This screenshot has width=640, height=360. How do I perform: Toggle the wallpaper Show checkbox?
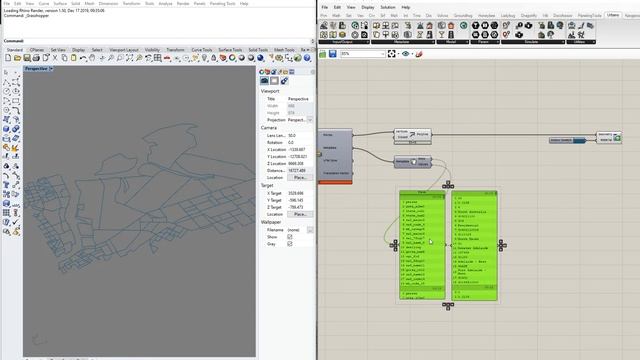point(289,237)
